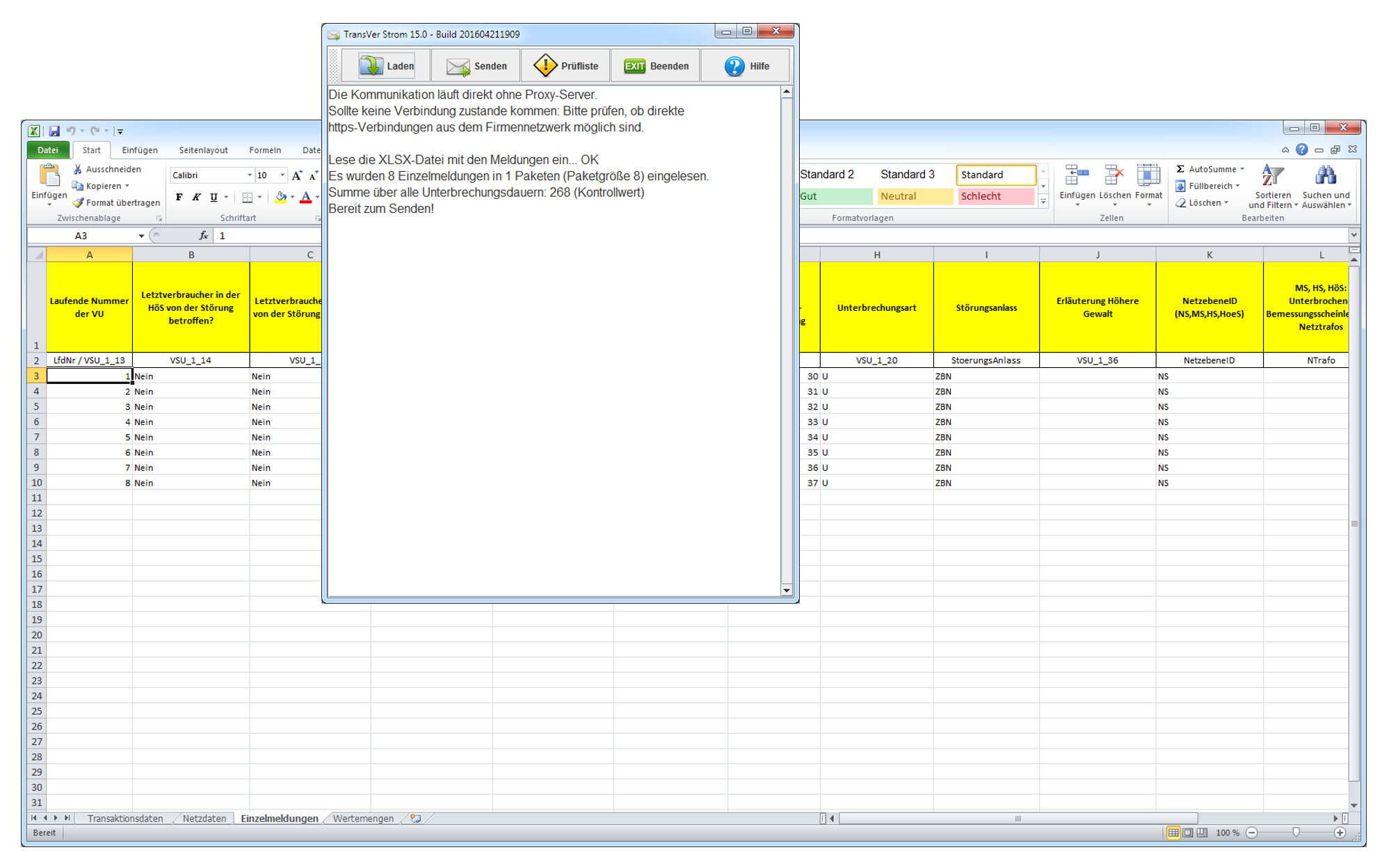Click the Beenden EXIT button
The height and width of the screenshot is (868, 1391).
pos(655,66)
